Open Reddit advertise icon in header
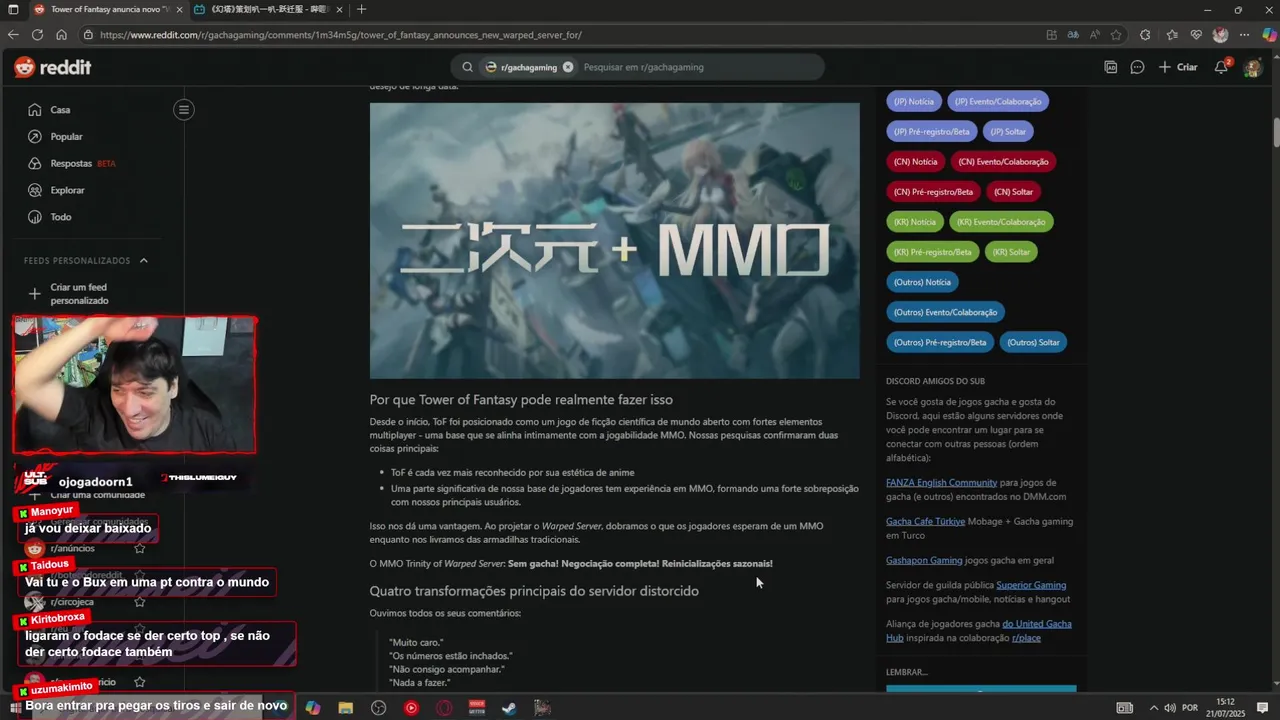The image size is (1280, 720). [1111, 67]
